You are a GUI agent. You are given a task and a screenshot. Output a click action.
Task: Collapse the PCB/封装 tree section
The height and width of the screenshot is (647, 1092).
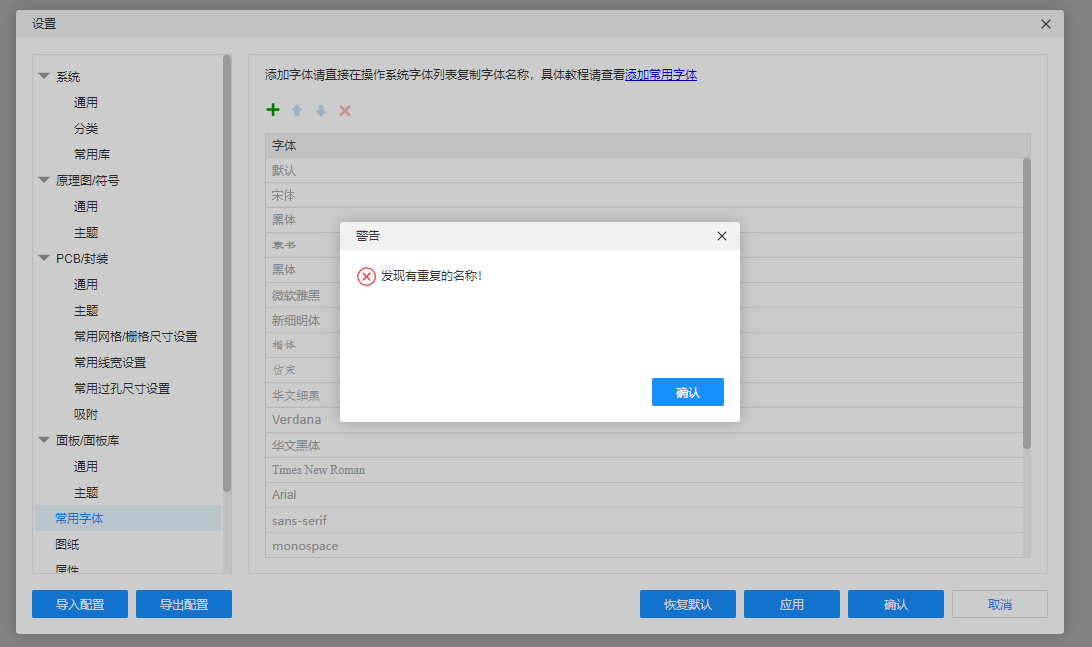(x=44, y=258)
